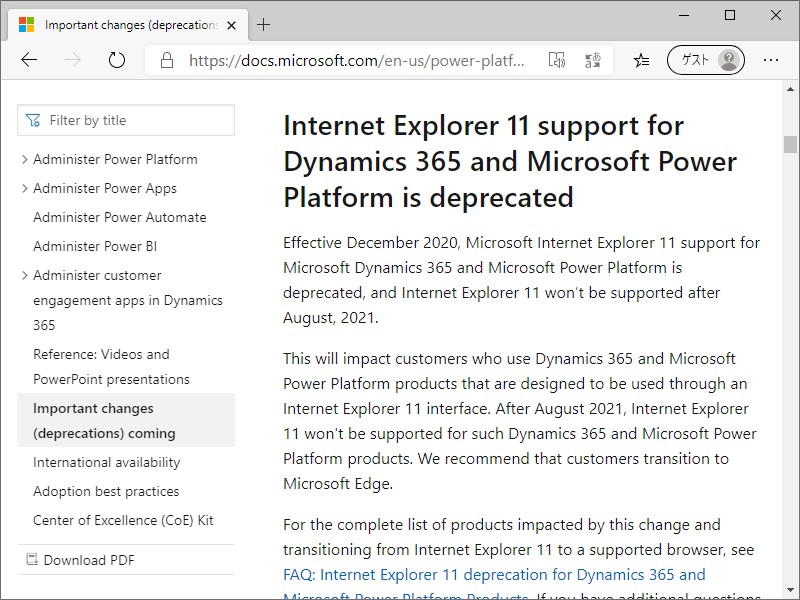Image resolution: width=800 pixels, height=600 pixels.
Task: Navigate back using the back arrow
Action: coord(29,60)
